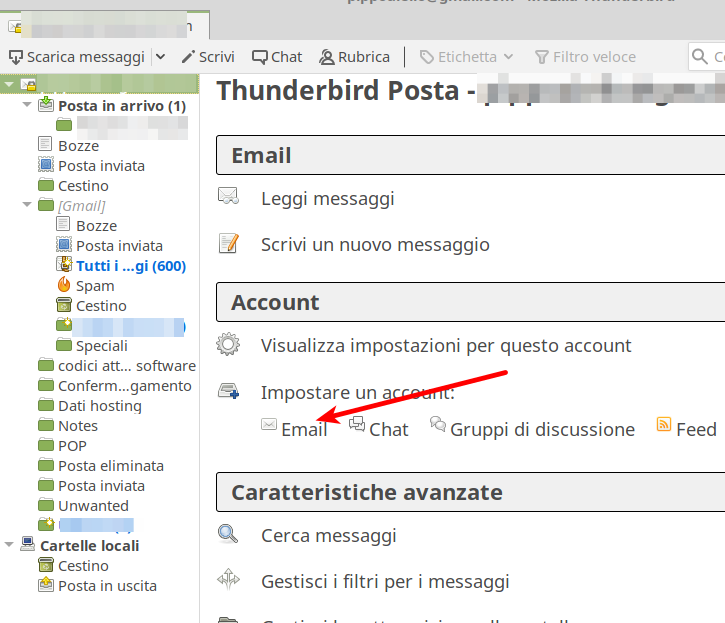
Task: Toggle the Filtro veloce quick filter
Action: 585,57
